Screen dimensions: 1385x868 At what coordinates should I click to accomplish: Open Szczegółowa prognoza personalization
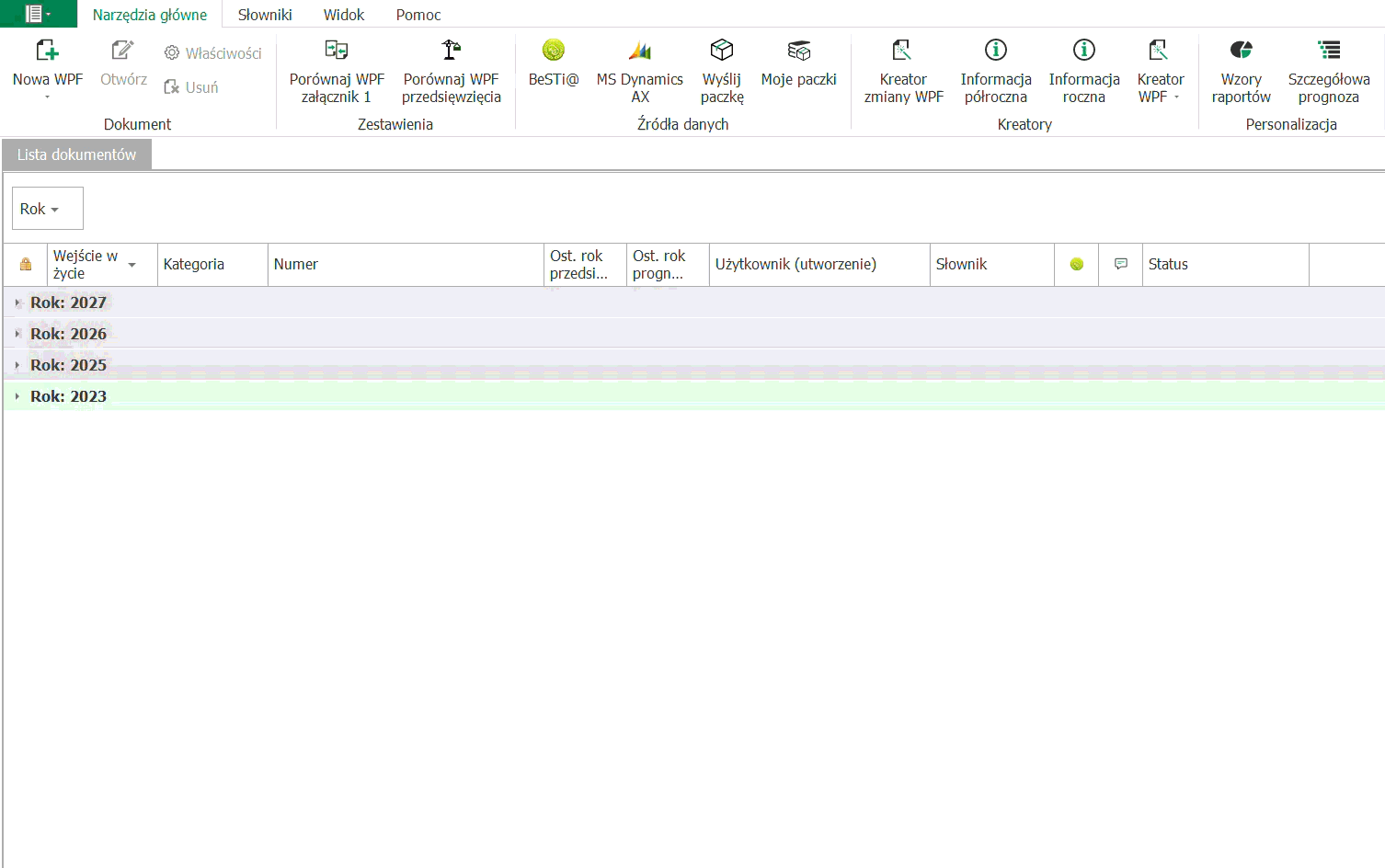pos(1329,72)
